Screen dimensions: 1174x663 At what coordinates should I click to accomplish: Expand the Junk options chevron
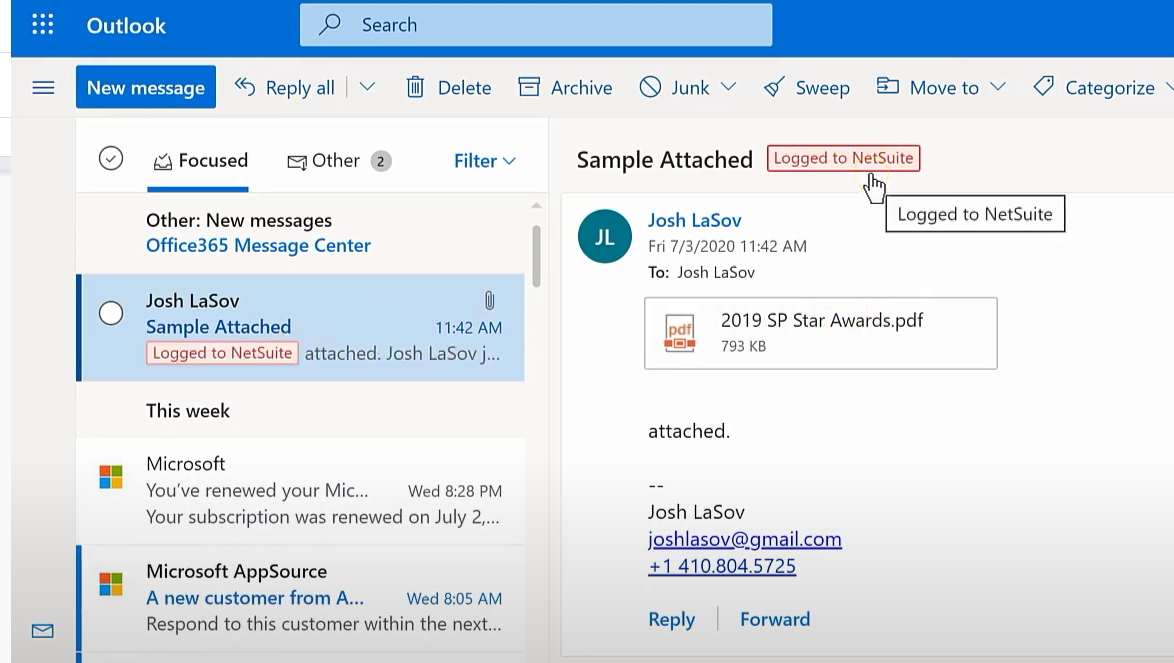[x=729, y=87]
